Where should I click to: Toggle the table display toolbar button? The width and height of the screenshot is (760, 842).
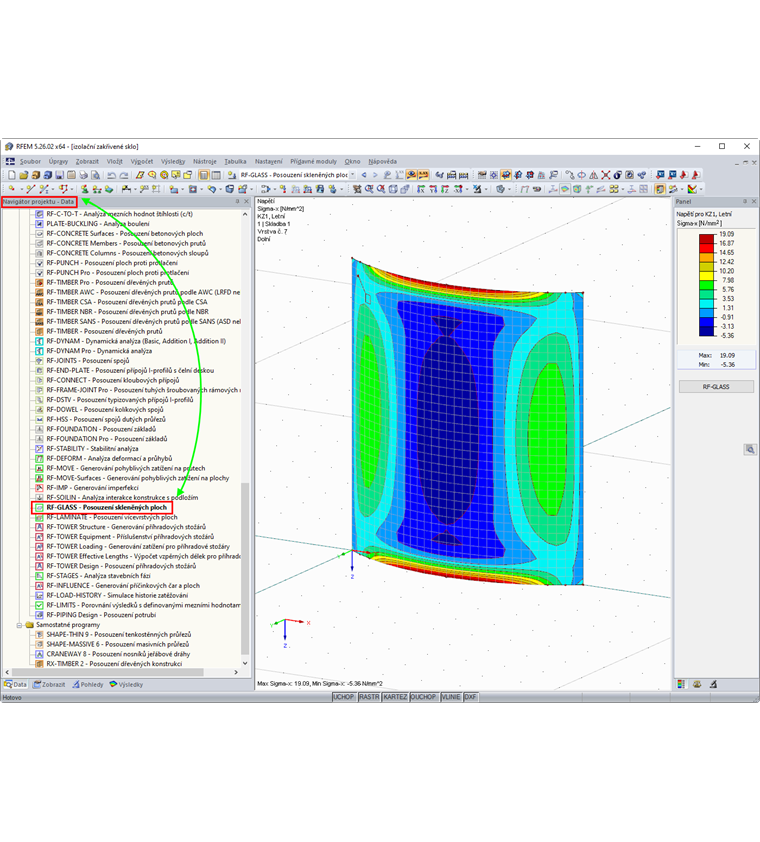coord(216,175)
